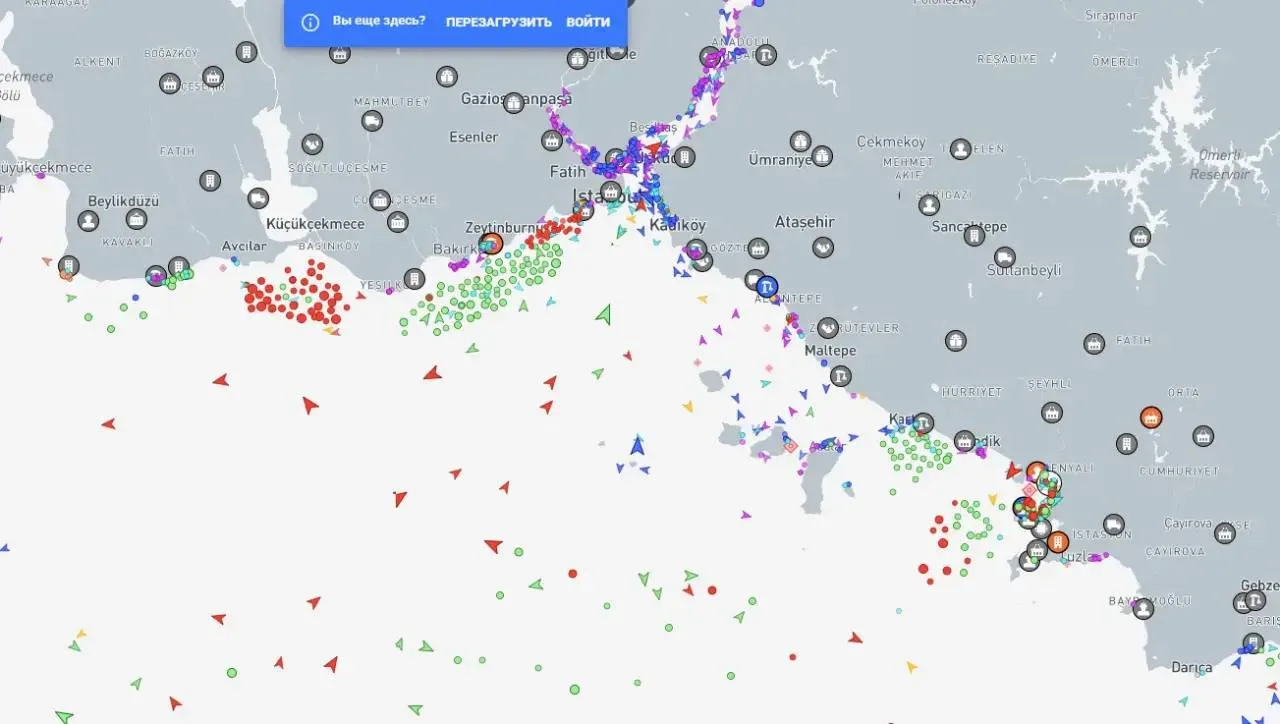Viewport: 1280px width, 724px height.
Task: Click the Esenler map label
Action: (474, 137)
